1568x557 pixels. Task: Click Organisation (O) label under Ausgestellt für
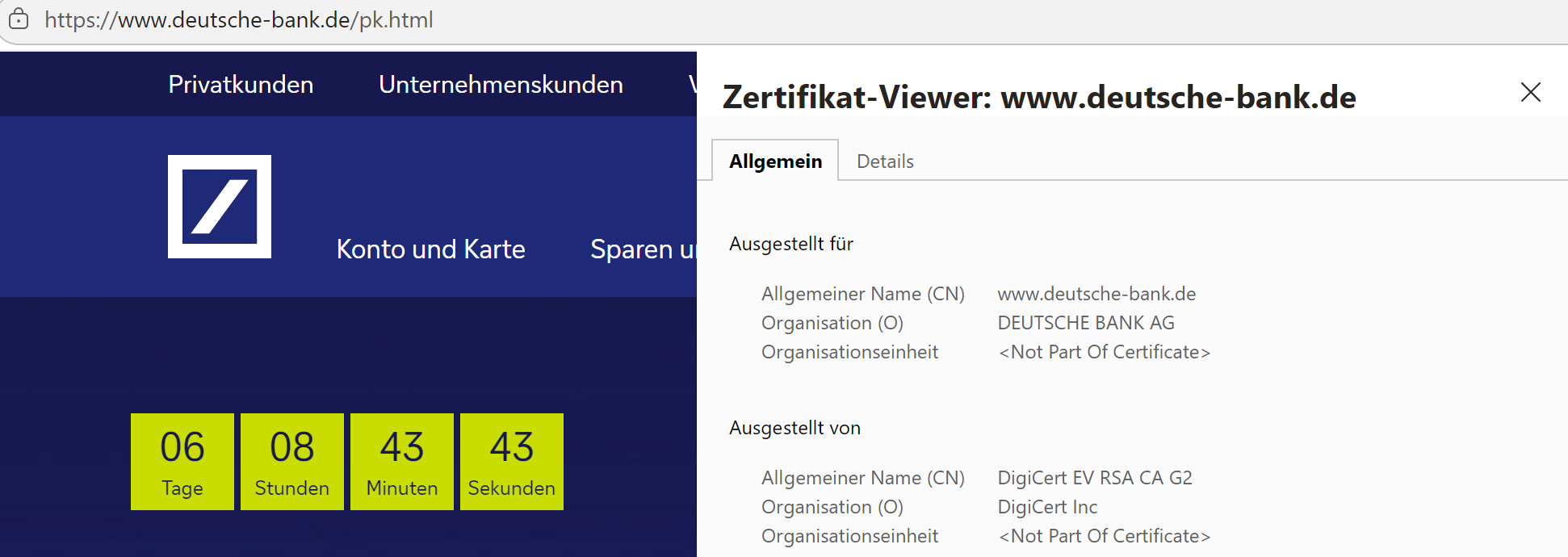[x=832, y=323]
